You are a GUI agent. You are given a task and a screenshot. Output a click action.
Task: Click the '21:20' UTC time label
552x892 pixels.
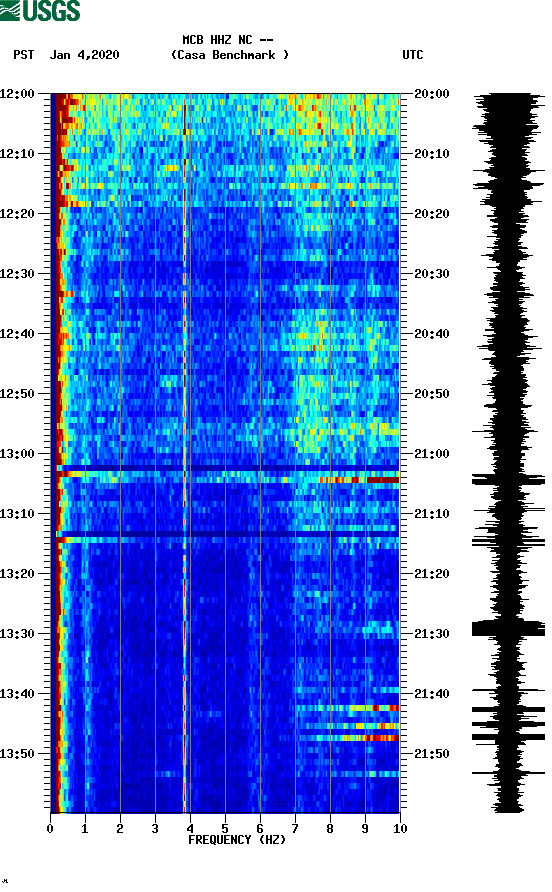click(x=432, y=574)
